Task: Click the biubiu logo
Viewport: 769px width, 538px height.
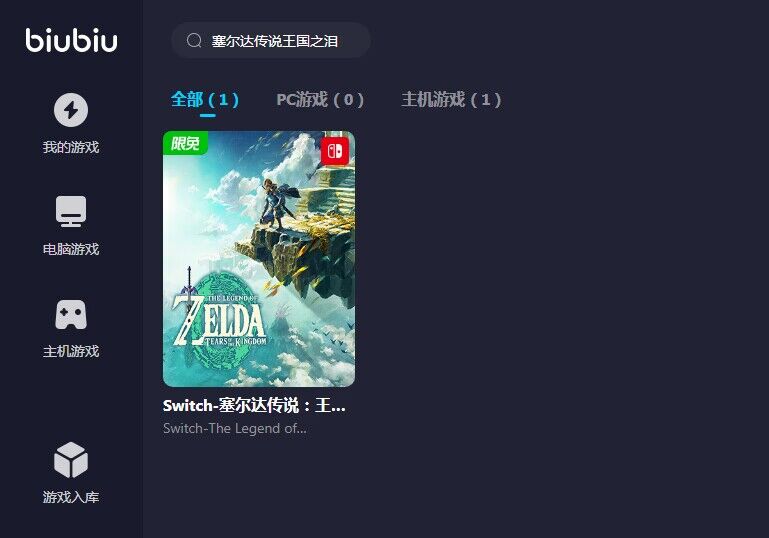Action: click(x=72, y=40)
